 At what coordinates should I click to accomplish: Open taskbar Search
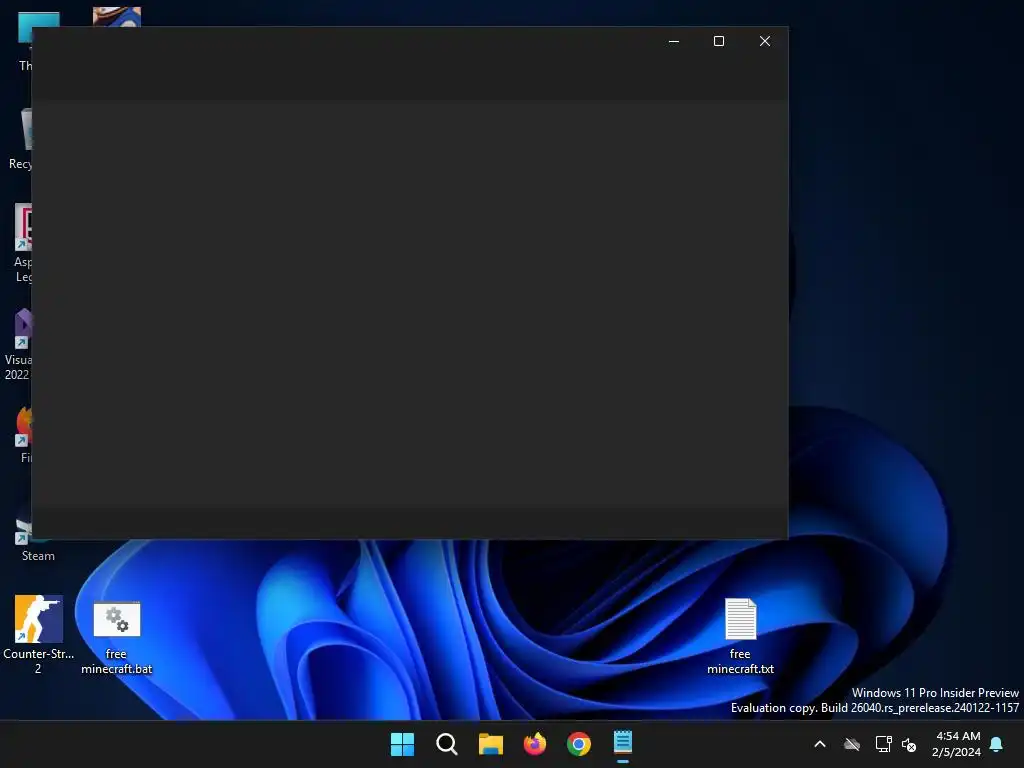pyautogui.click(x=447, y=744)
